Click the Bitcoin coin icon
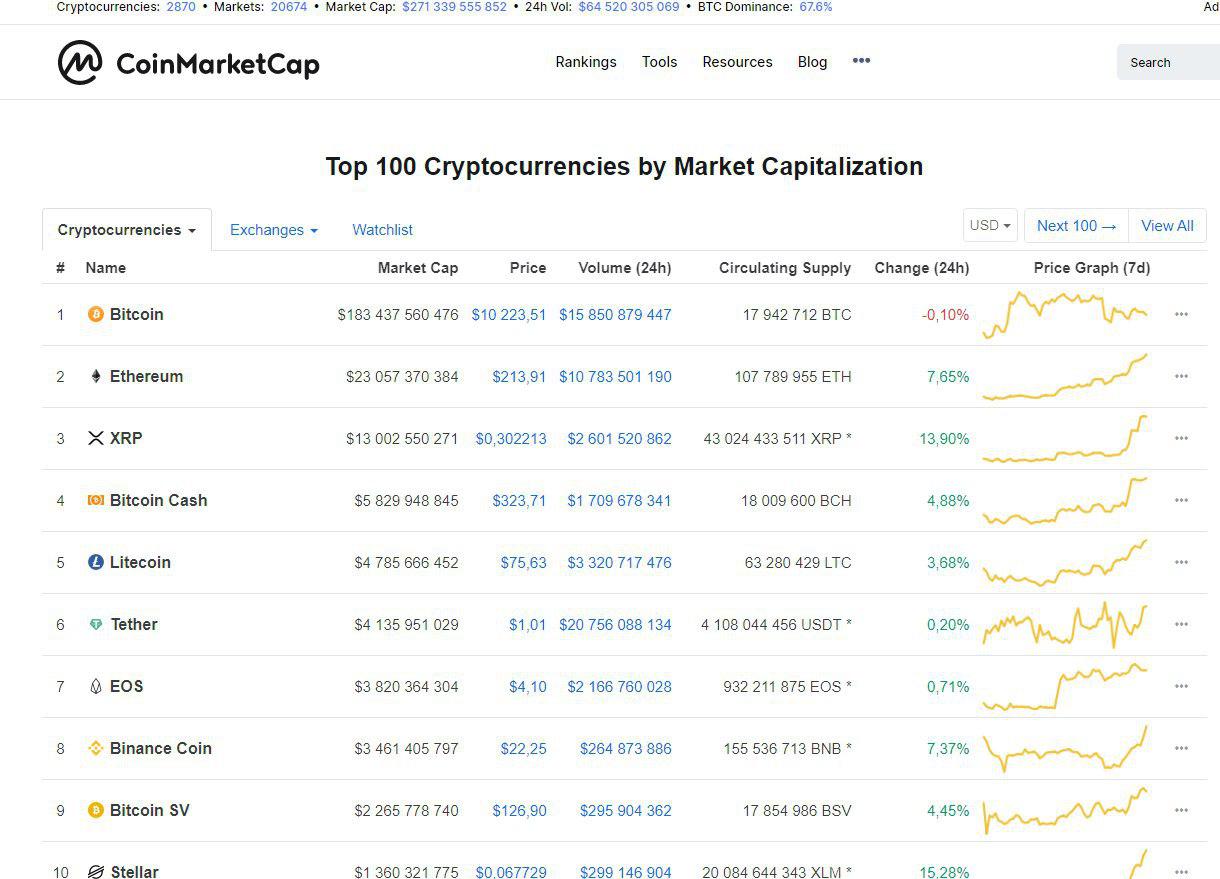 coord(96,315)
